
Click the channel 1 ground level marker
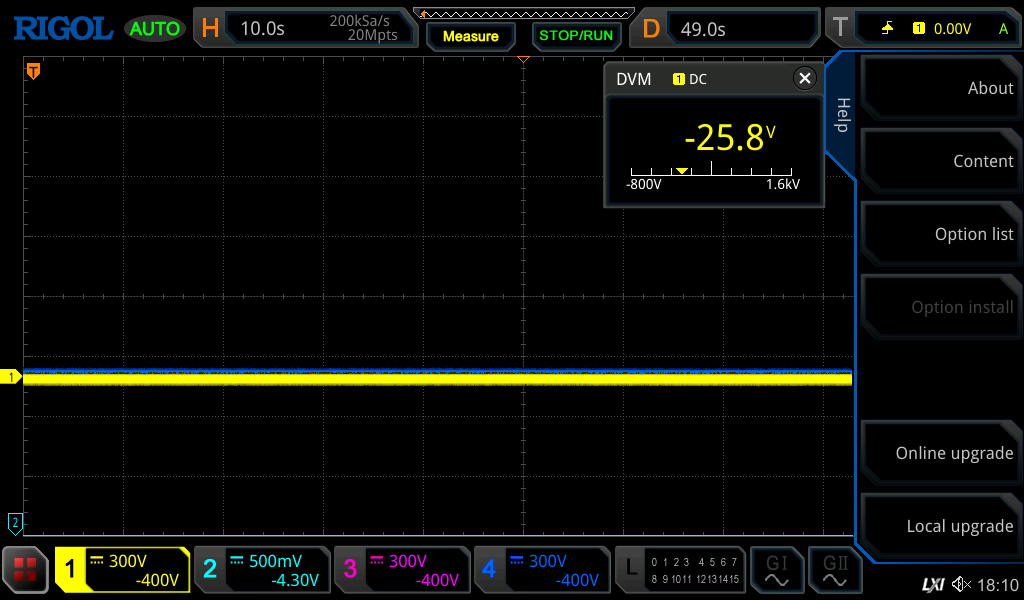[12, 377]
